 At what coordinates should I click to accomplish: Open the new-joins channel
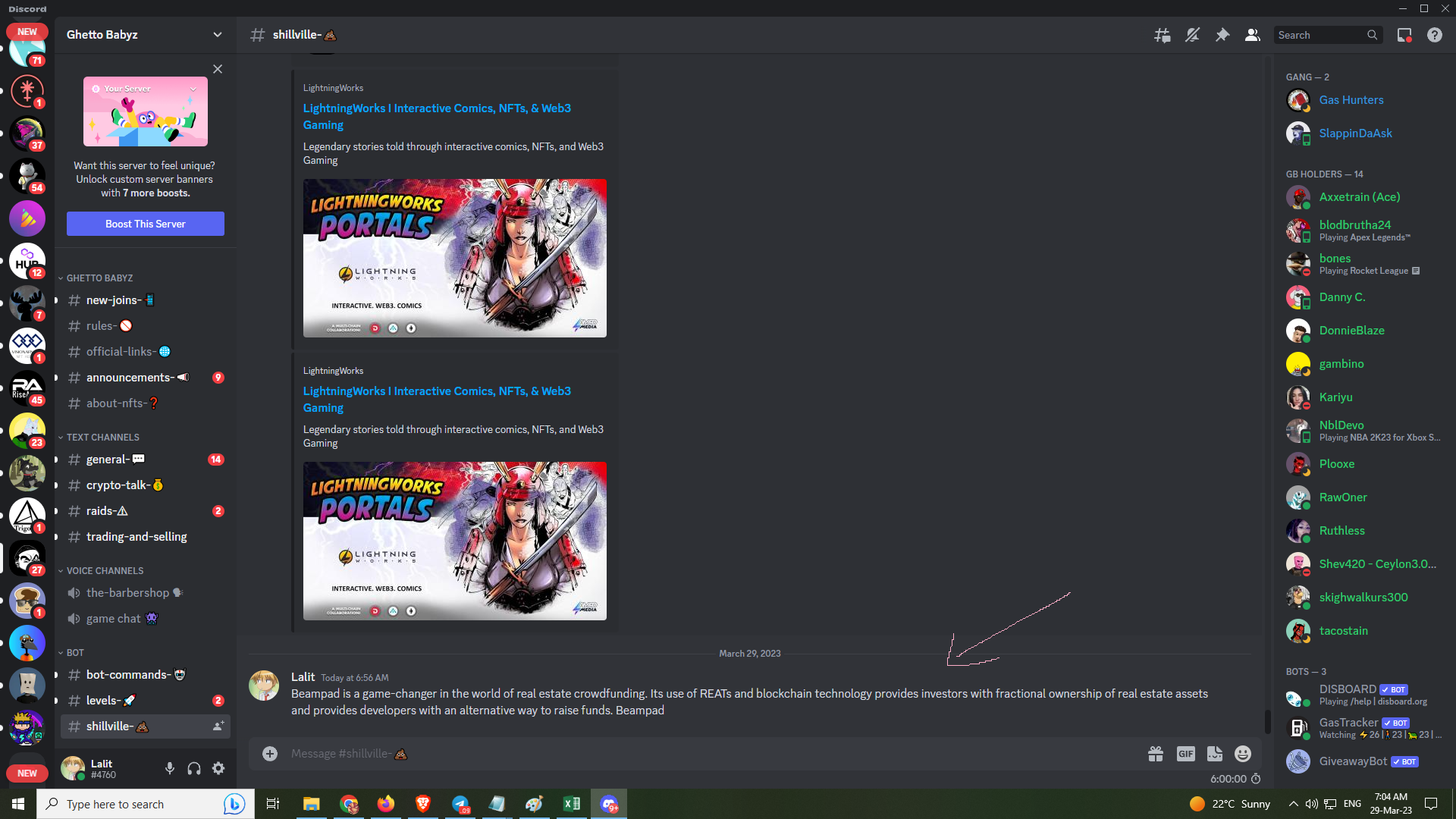tap(146, 300)
